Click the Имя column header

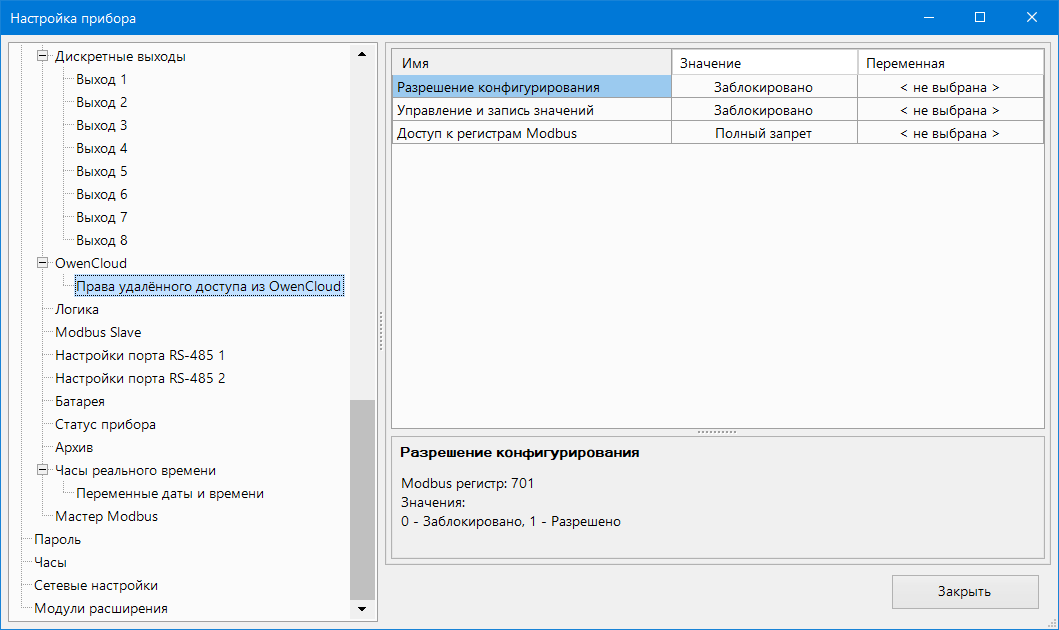(531, 64)
